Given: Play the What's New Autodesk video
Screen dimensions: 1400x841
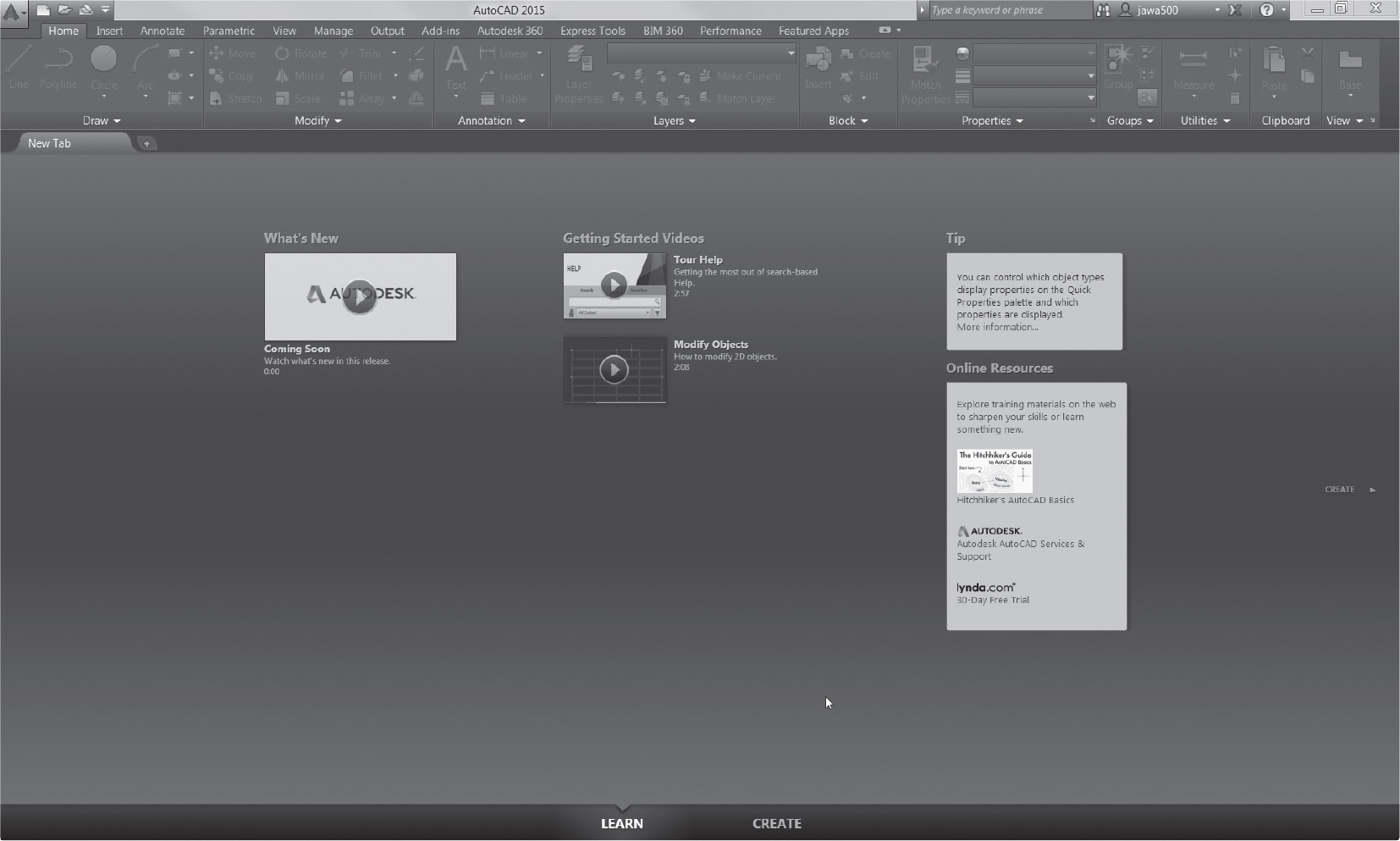Looking at the screenshot, I should tap(360, 296).
